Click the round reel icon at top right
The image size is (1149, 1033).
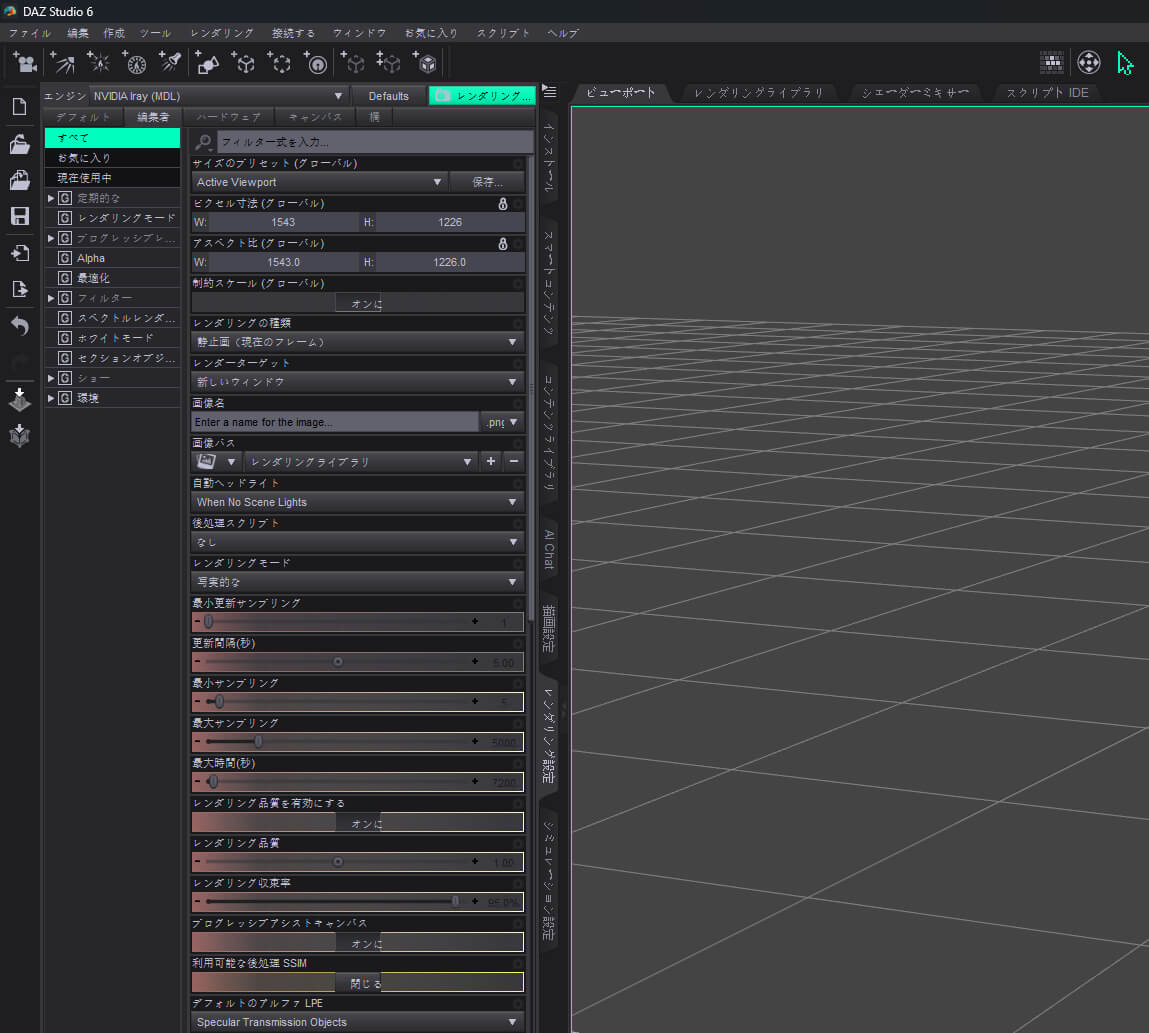coord(1089,63)
